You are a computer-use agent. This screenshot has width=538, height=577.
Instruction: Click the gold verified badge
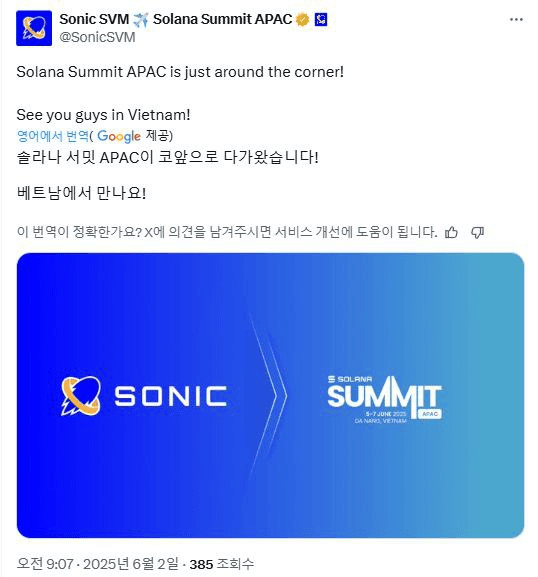tap(302, 20)
